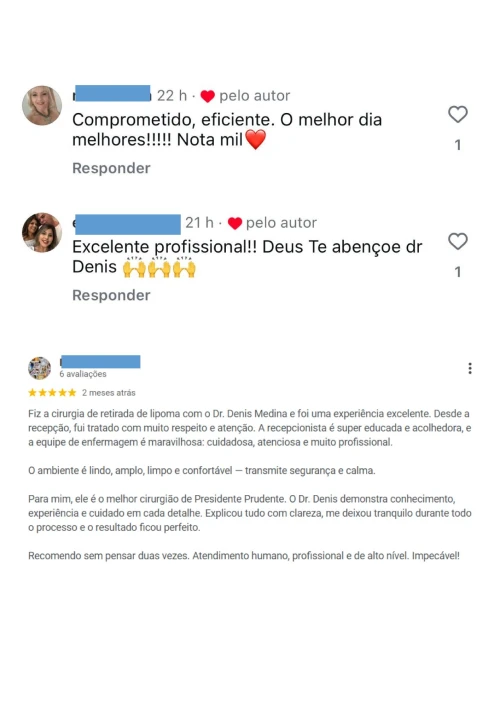The image size is (500, 707).
Task: Like the 'Comprometido, eficiente' comment with heart
Action: point(458,114)
